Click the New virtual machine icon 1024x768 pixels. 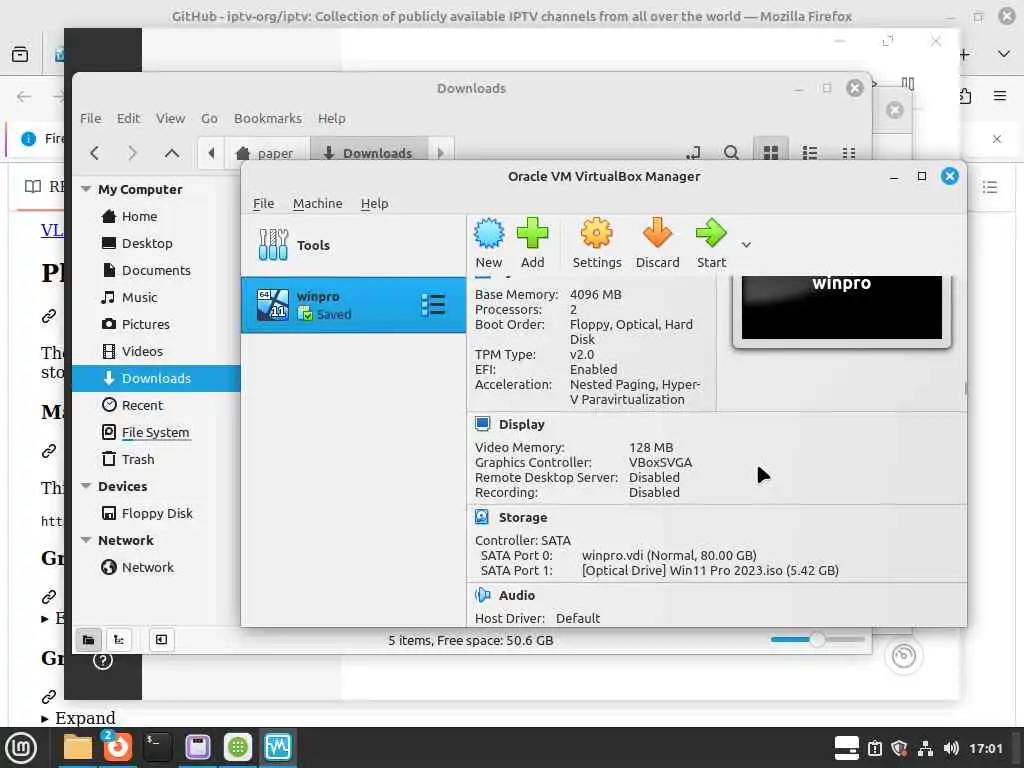[x=488, y=243]
